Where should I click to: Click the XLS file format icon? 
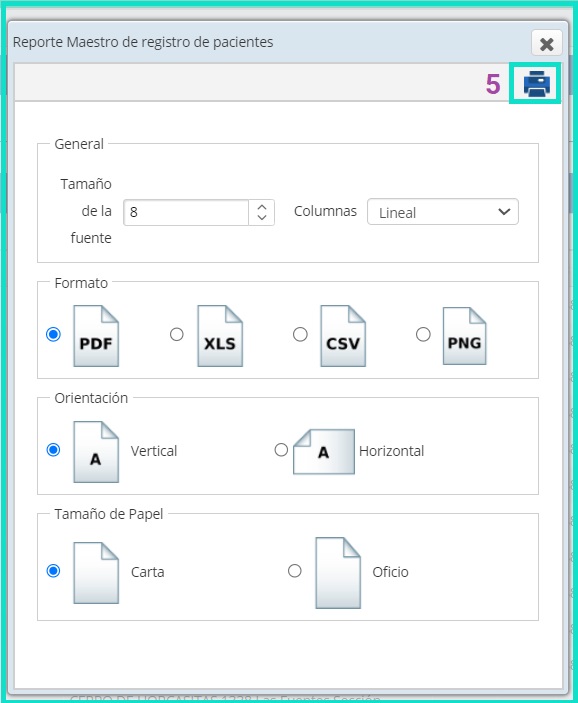tap(220, 336)
